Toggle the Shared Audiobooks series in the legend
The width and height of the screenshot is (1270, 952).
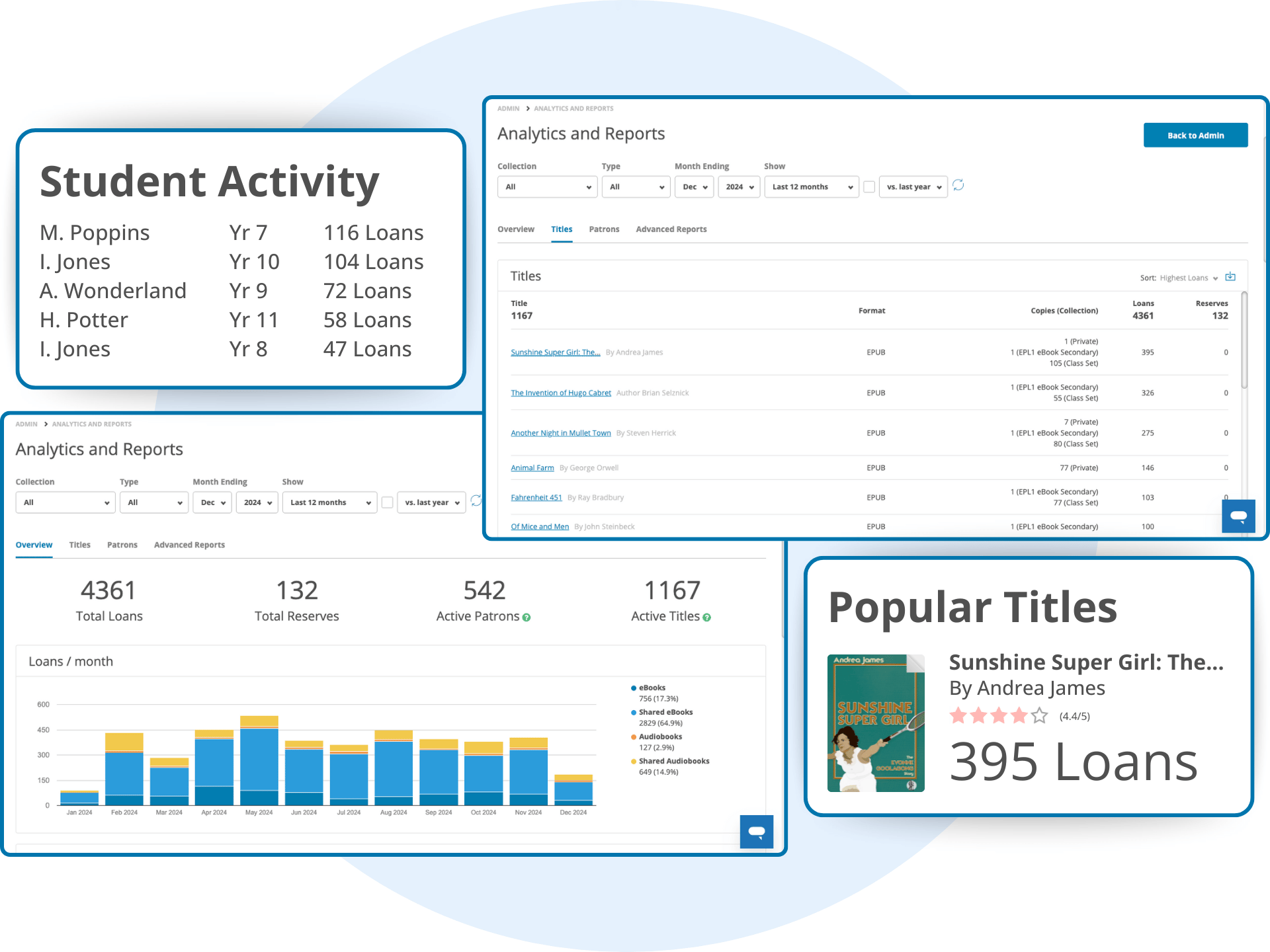pos(673,761)
